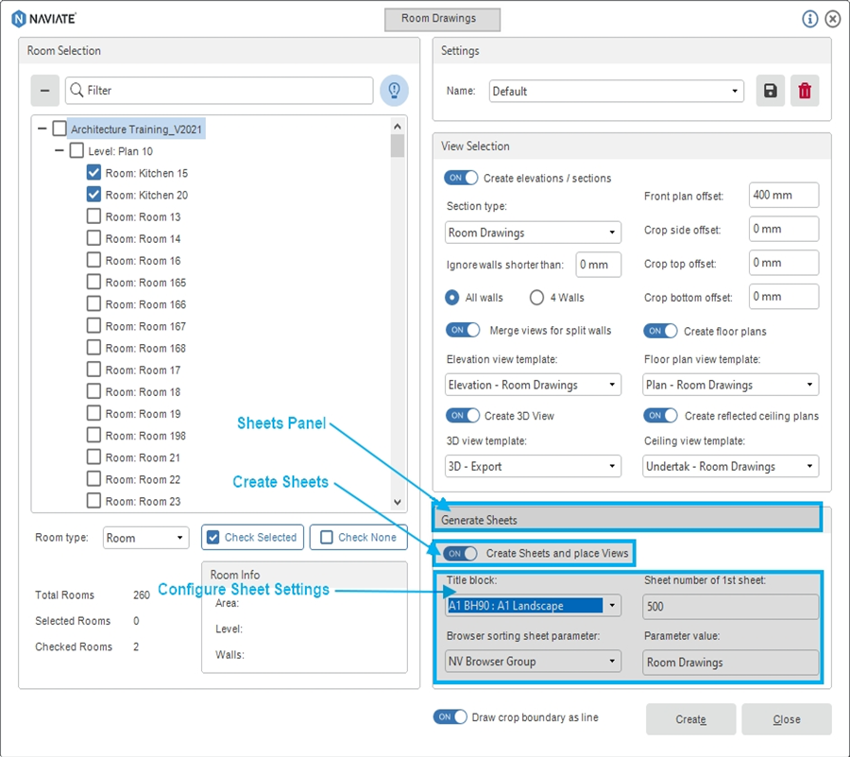The width and height of the screenshot is (850, 757).
Task: Click room list scrollbar down arrow
Action: 397,502
